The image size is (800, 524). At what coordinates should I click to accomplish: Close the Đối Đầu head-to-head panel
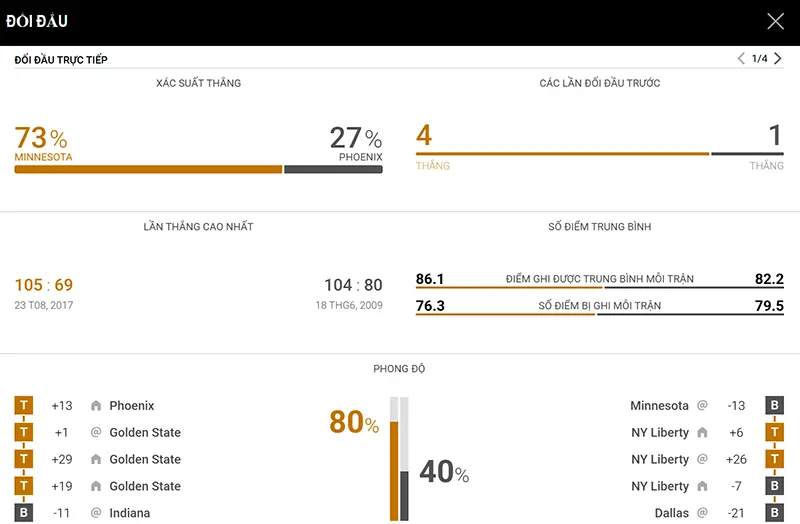click(775, 21)
